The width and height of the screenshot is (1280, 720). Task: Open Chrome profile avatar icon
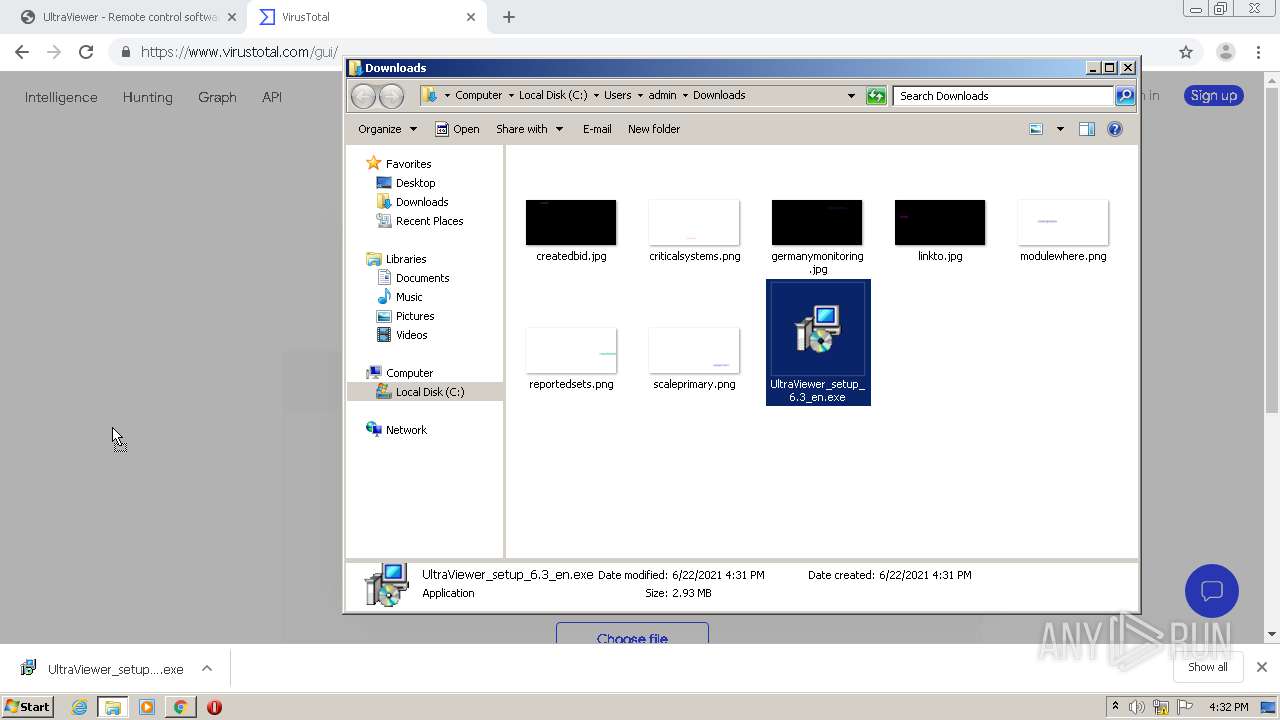point(1225,52)
